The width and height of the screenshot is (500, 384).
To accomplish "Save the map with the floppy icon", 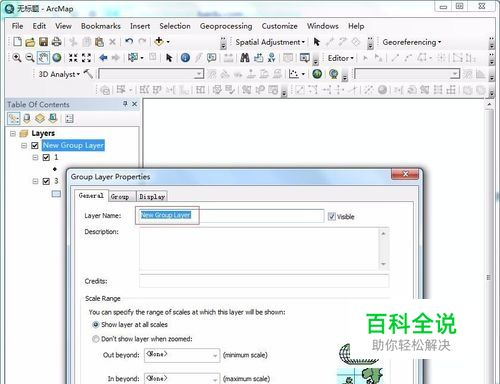I will (x=43, y=42).
